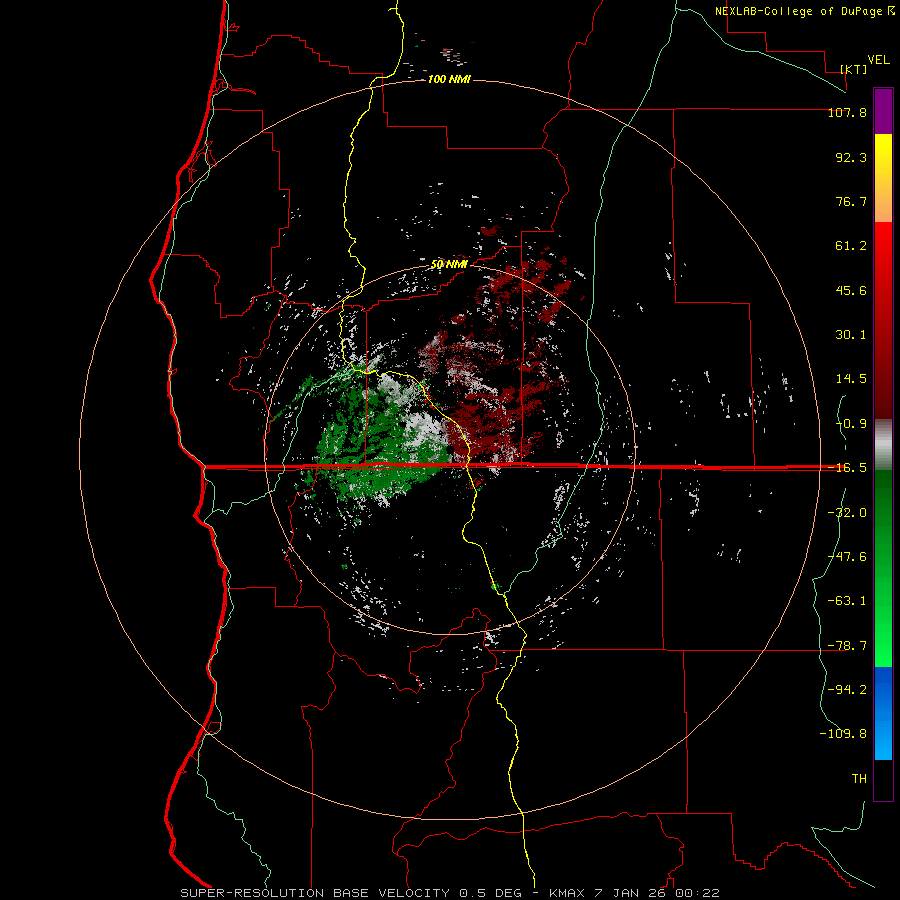This screenshot has width=900, height=900.
Task: Click the TH threshold label
Action: (859, 779)
